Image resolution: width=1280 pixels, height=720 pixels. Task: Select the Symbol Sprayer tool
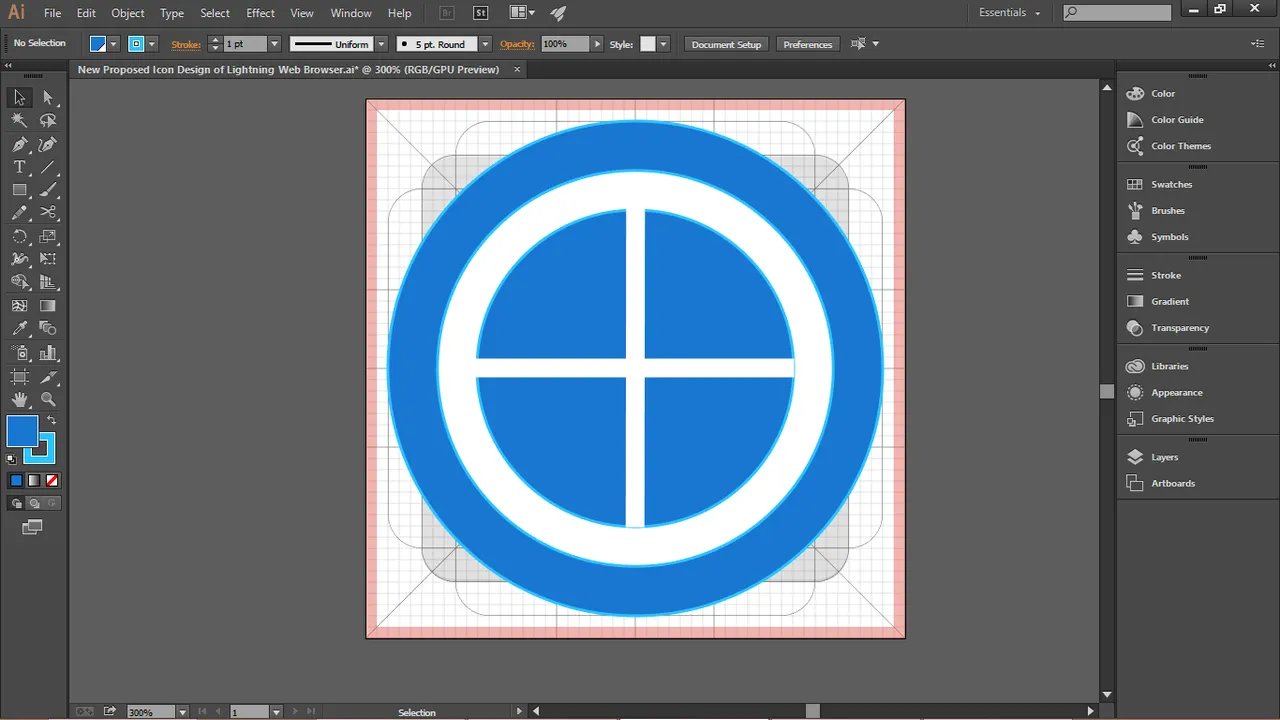pyautogui.click(x=19, y=353)
